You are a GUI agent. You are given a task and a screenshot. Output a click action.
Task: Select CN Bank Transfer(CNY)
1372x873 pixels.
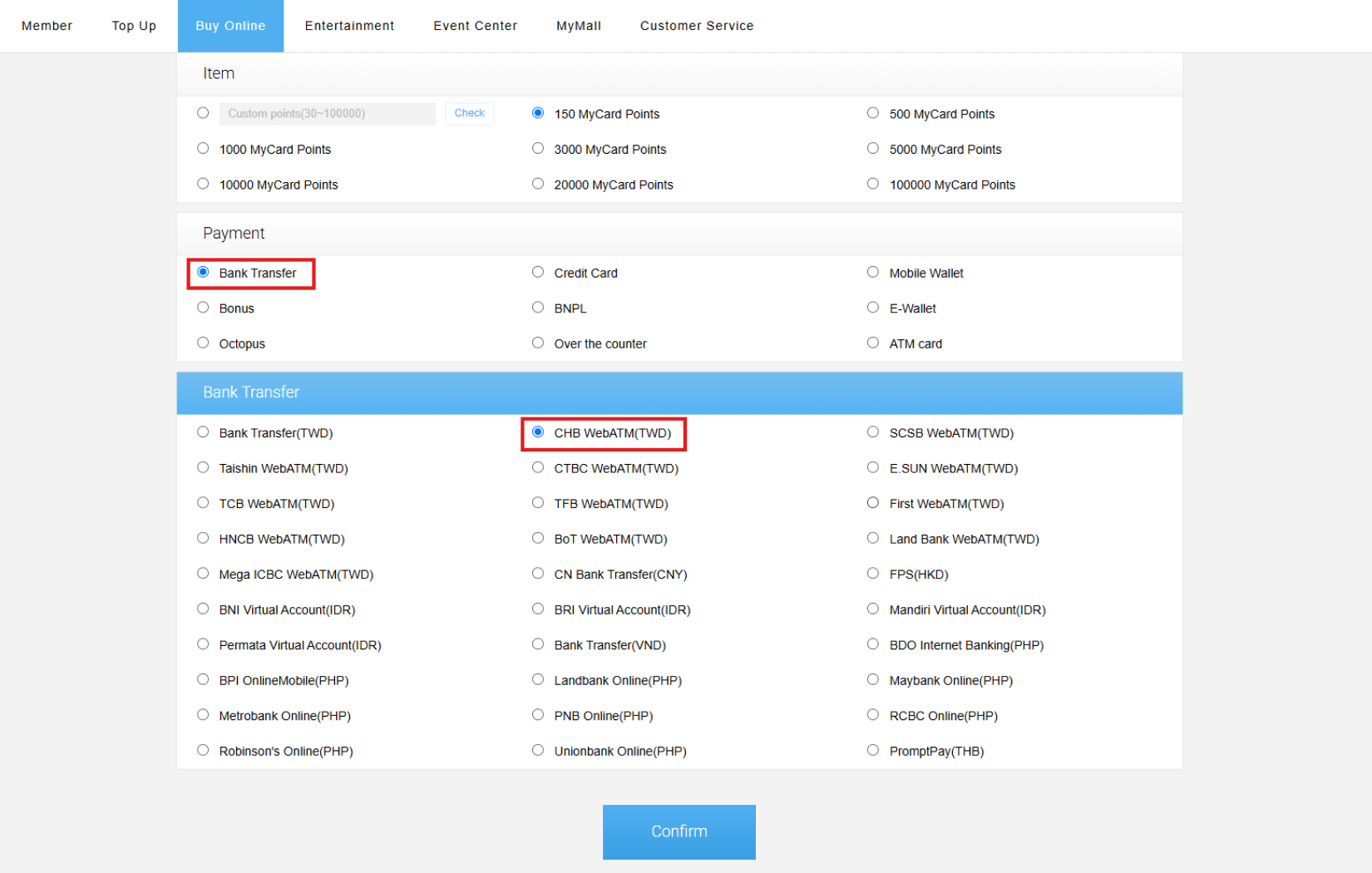tap(538, 574)
